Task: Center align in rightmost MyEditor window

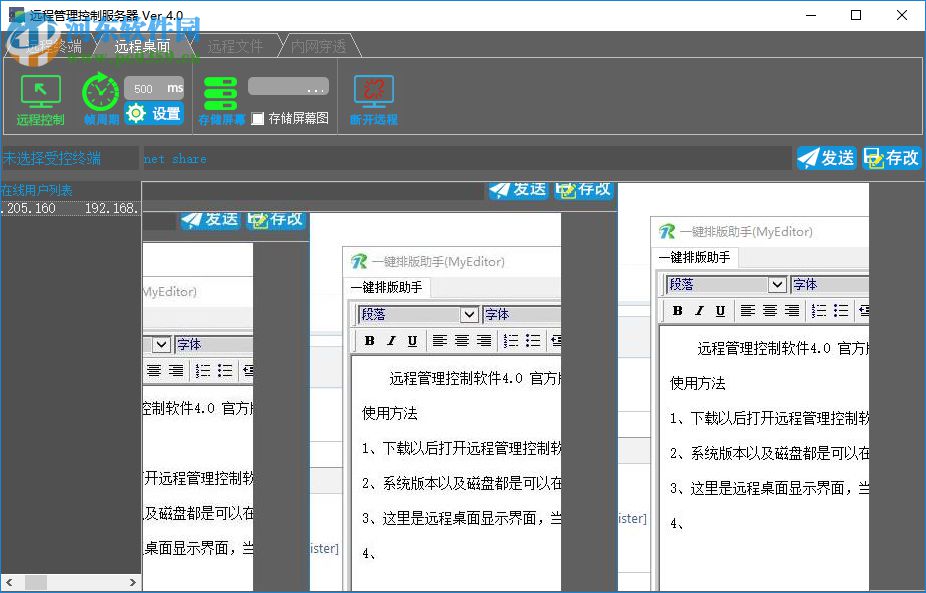Action: point(770,311)
